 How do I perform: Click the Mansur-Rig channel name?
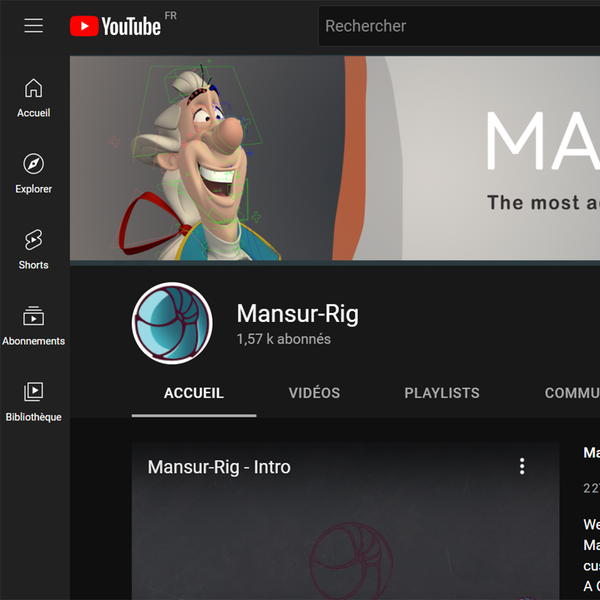point(298,314)
